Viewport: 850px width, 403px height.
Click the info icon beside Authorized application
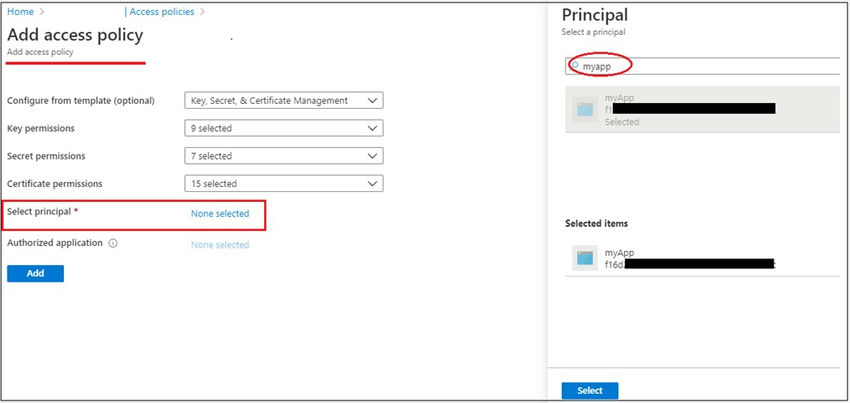click(x=113, y=243)
